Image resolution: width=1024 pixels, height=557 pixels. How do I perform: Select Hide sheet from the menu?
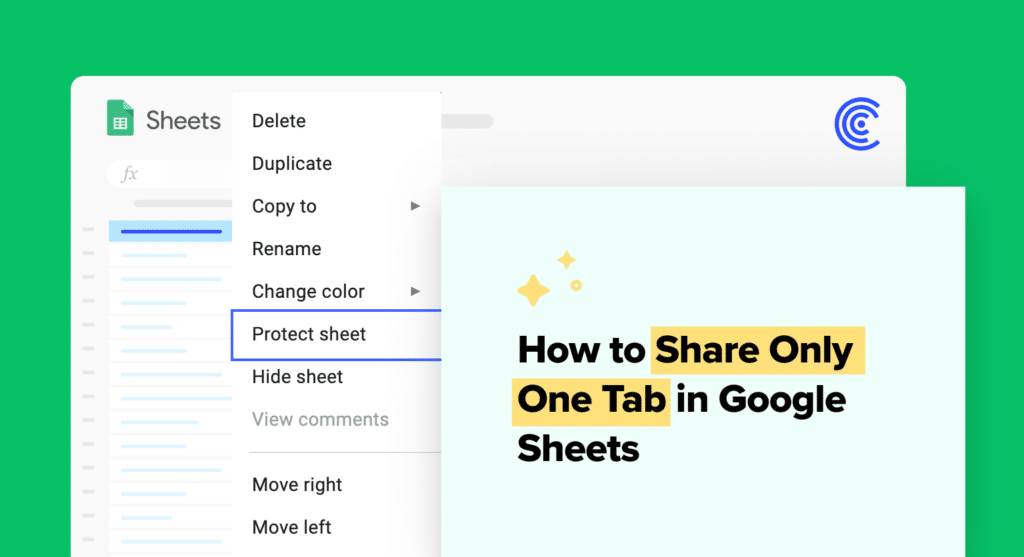tap(297, 377)
